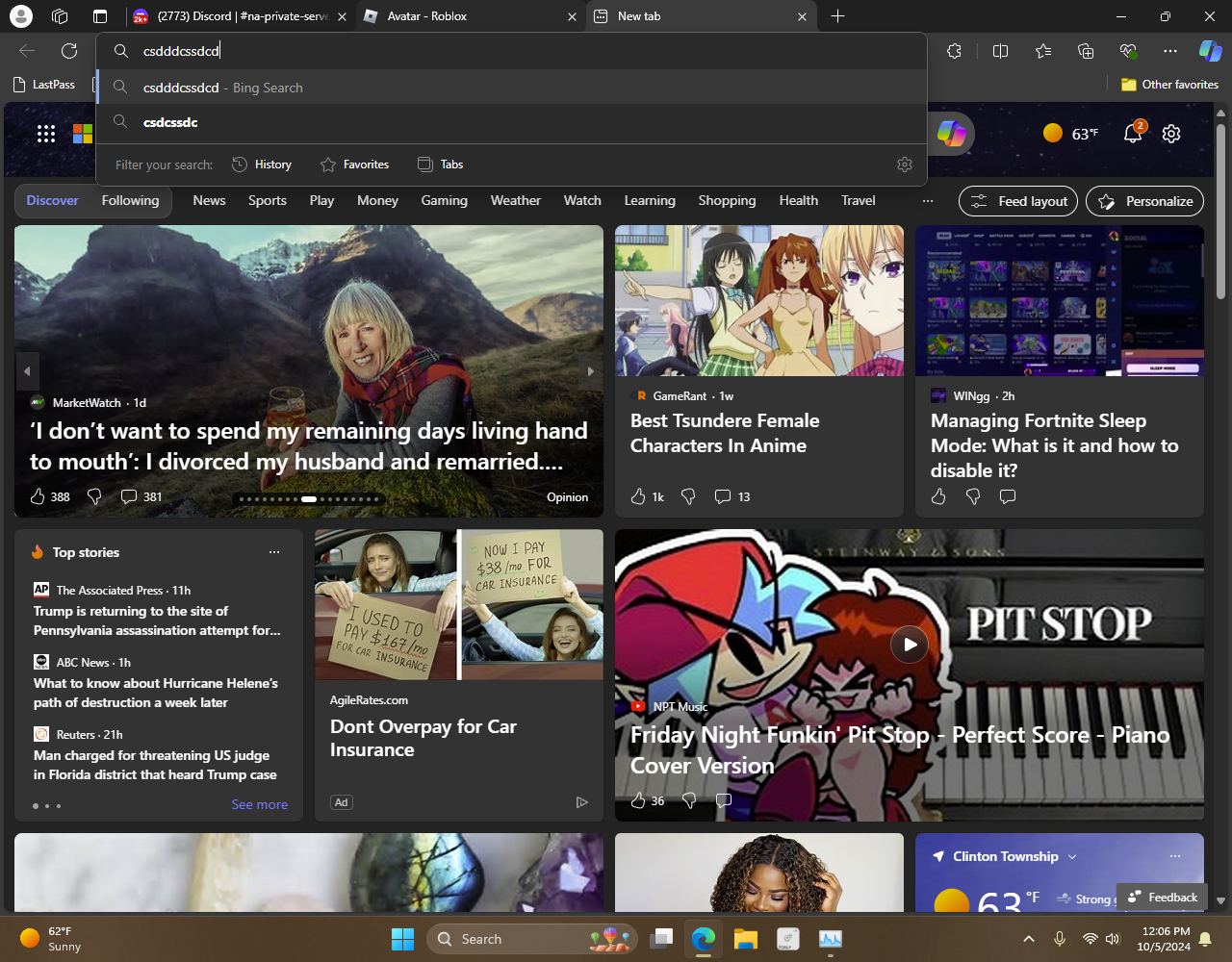Open Top stories more options ellipsis
Screen dimensions: 1232x962
tap(274, 552)
